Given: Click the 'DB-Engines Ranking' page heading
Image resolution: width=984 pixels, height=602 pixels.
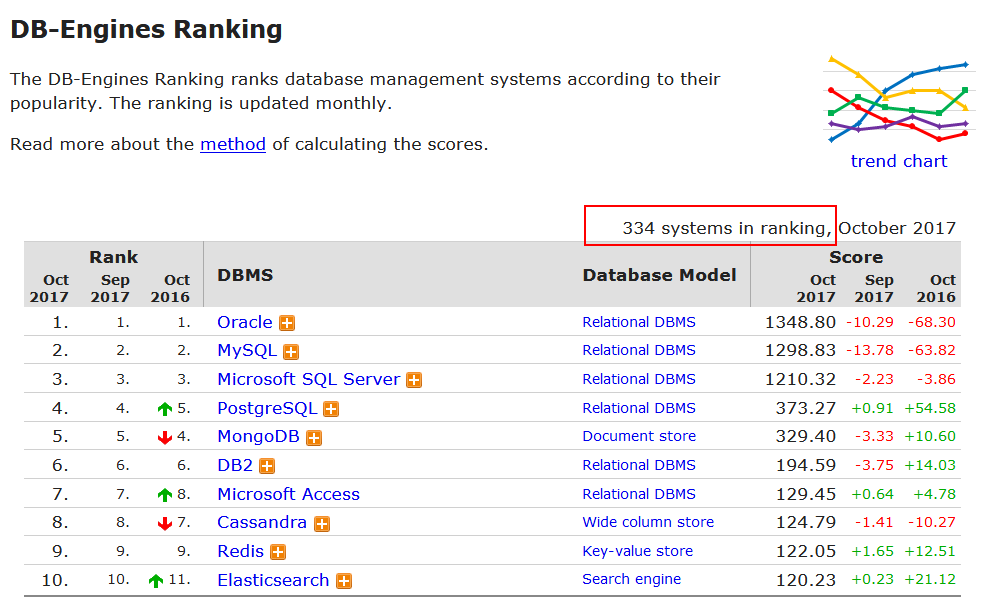Looking at the screenshot, I should pos(146,30).
